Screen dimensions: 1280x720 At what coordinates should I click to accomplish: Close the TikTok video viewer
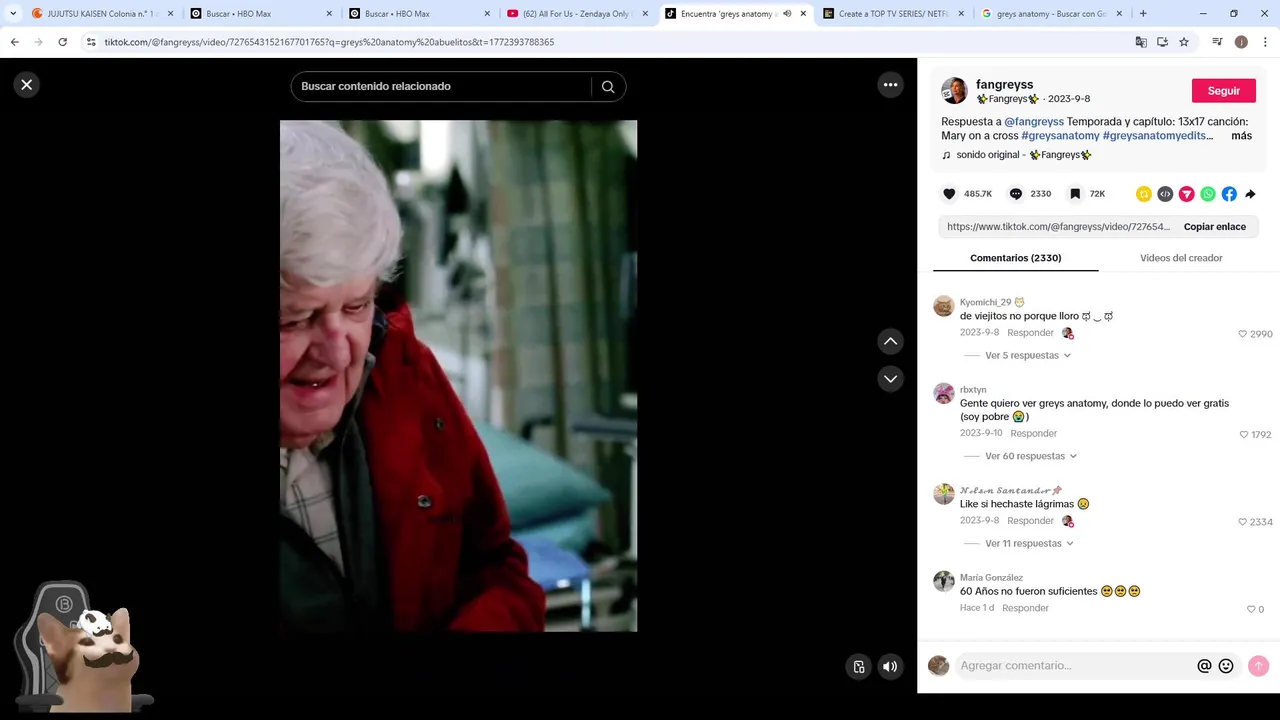coord(27,85)
